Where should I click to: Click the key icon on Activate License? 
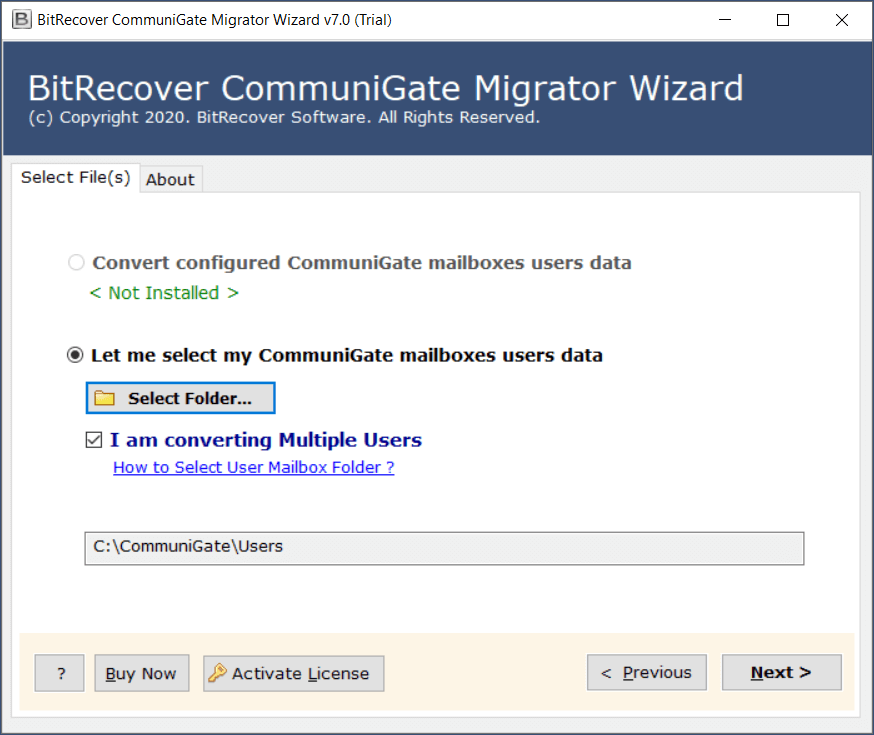pyautogui.click(x=217, y=673)
